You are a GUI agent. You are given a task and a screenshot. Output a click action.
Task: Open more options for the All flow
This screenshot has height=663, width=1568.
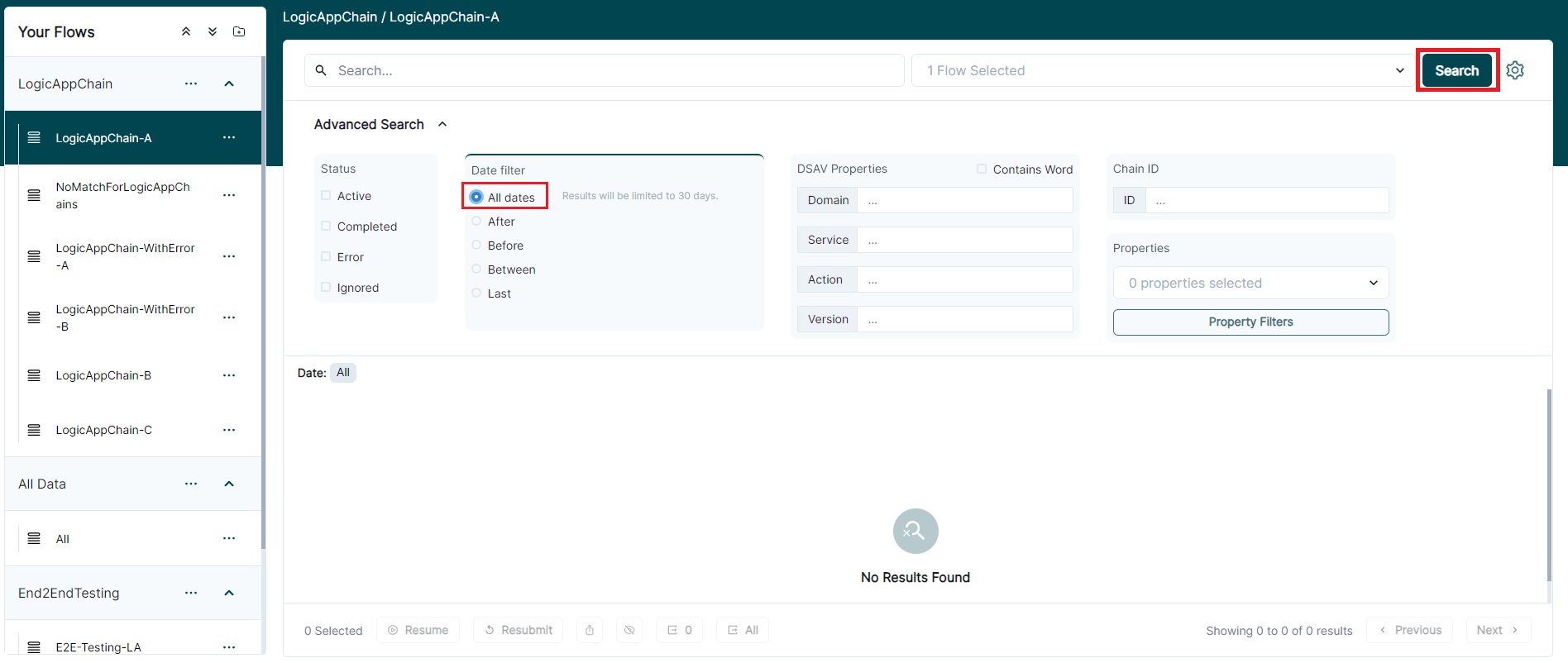tap(229, 538)
